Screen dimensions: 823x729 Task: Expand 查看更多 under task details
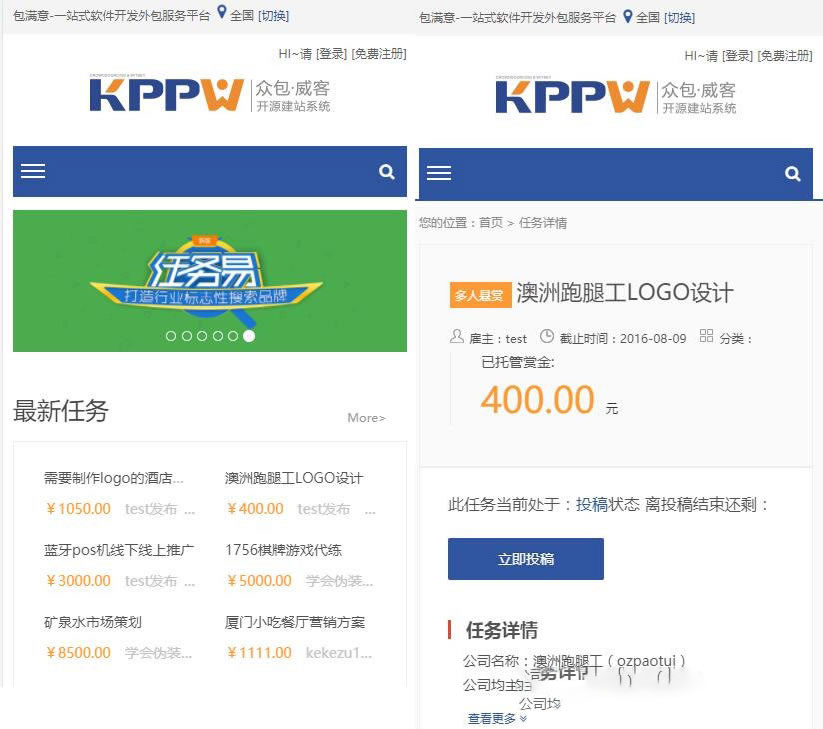coord(497,719)
